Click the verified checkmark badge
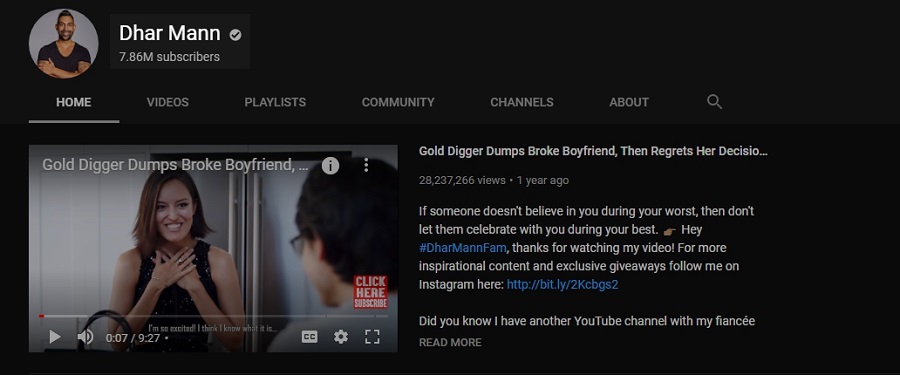This screenshot has height=375, width=900. coord(235,35)
